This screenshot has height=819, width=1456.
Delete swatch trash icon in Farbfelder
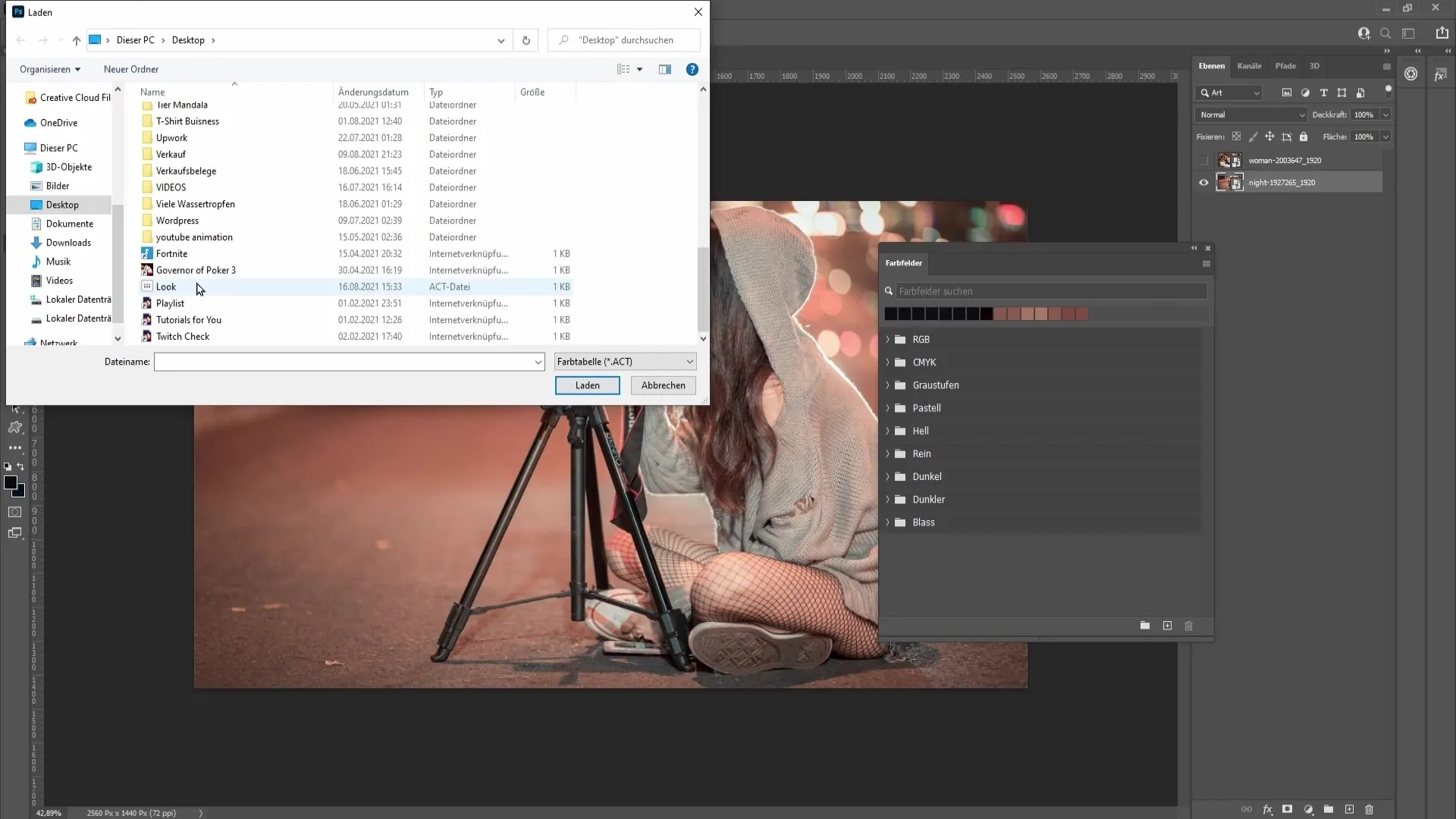[1189, 626]
